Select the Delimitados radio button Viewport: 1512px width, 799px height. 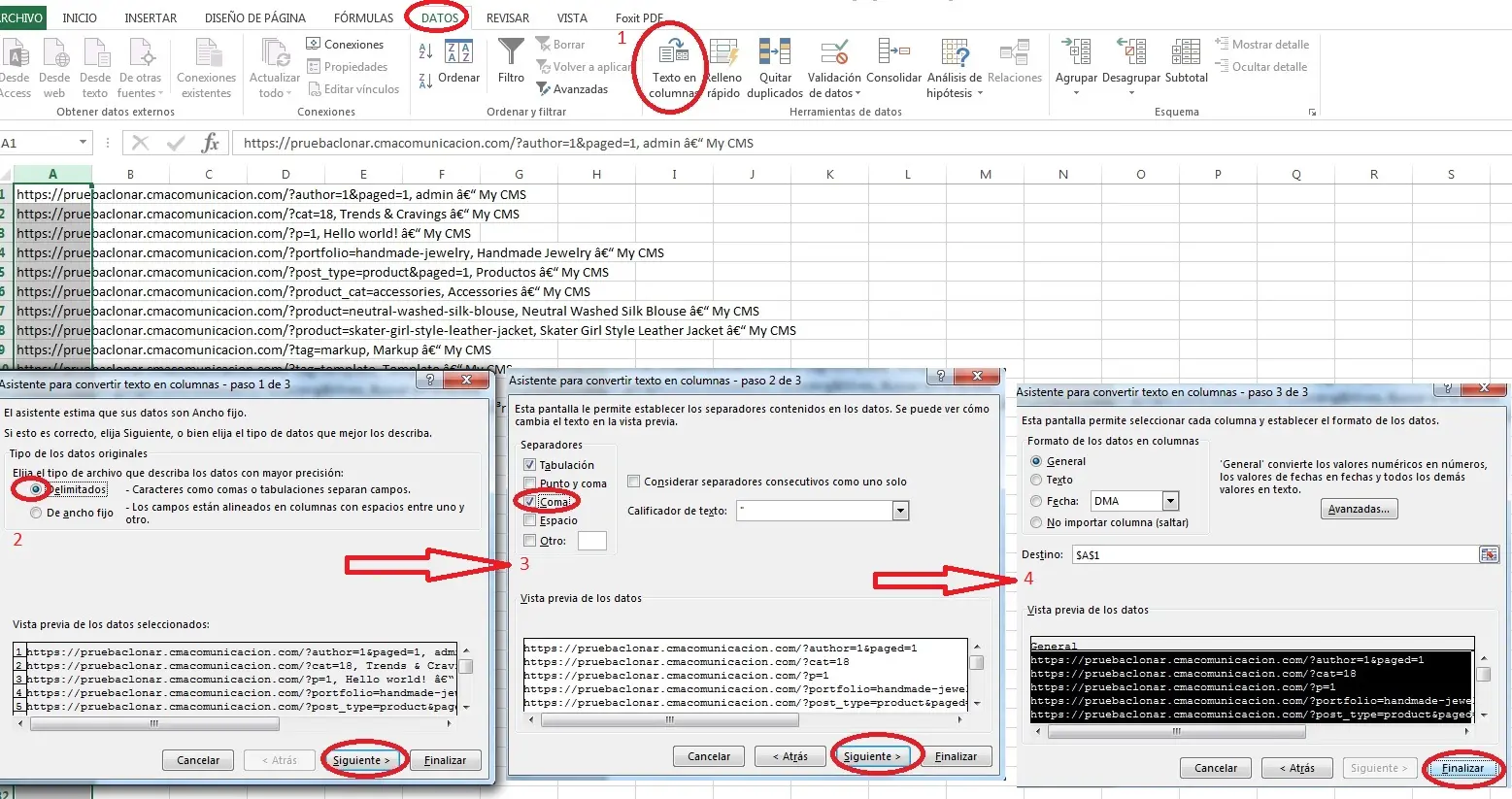[x=36, y=489]
